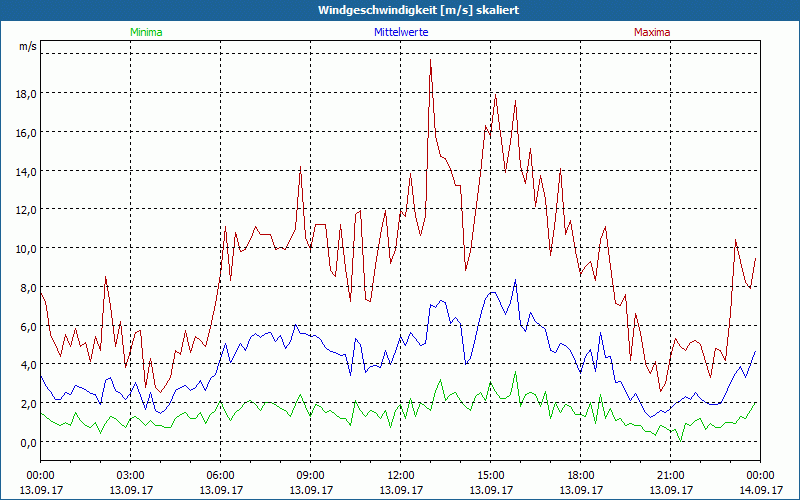Click the 06:00 time axis label
This screenshot has width=800, height=500.
(x=220, y=476)
